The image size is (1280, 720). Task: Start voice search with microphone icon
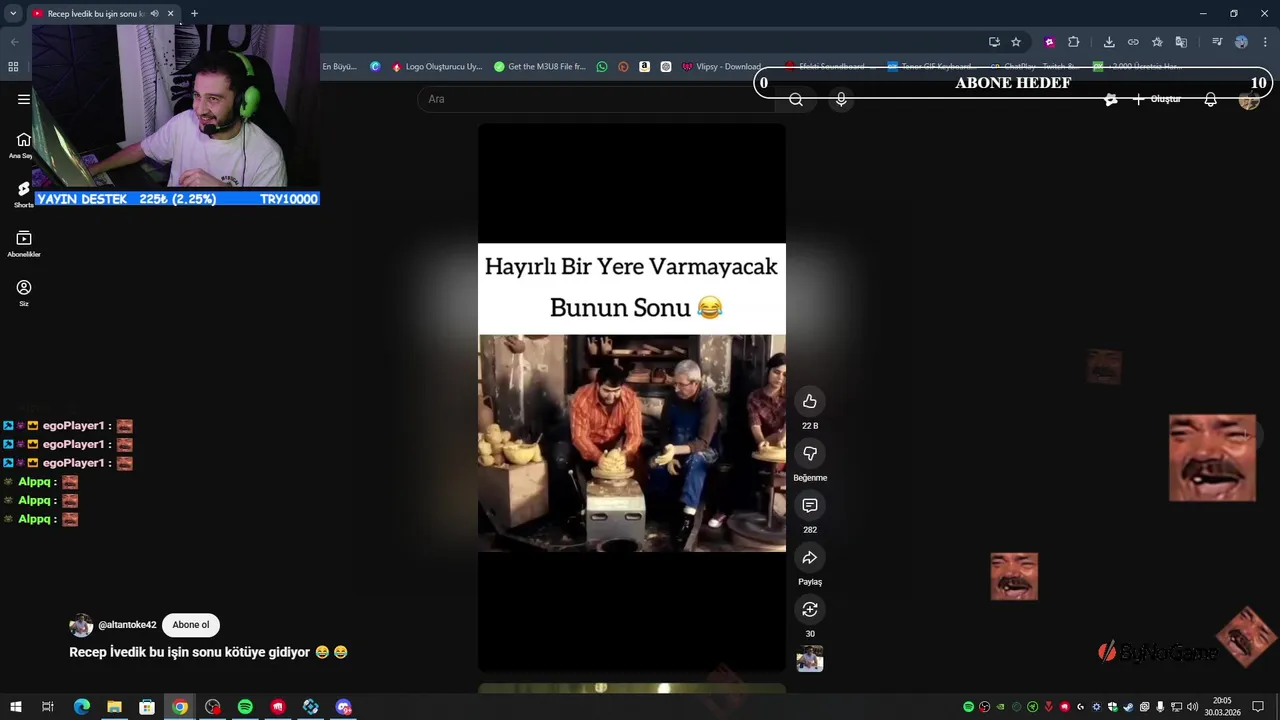click(x=841, y=99)
